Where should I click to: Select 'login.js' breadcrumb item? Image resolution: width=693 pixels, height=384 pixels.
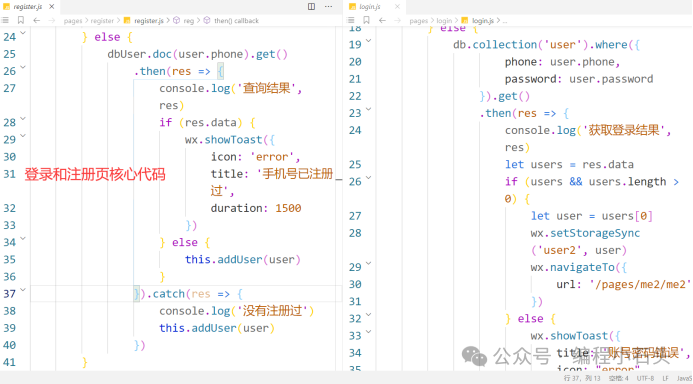coord(483,21)
